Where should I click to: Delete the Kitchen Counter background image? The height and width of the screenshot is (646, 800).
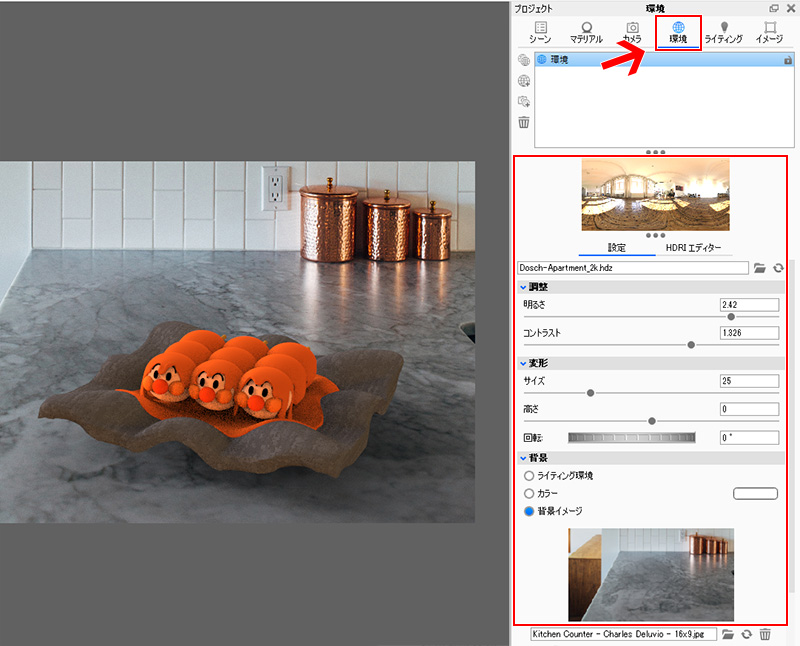pos(765,634)
